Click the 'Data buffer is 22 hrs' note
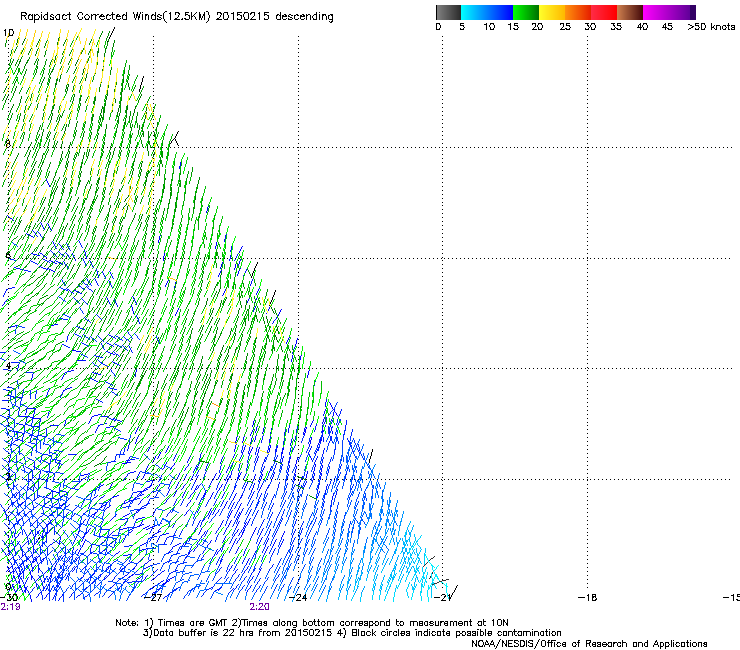 coord(352,633)
